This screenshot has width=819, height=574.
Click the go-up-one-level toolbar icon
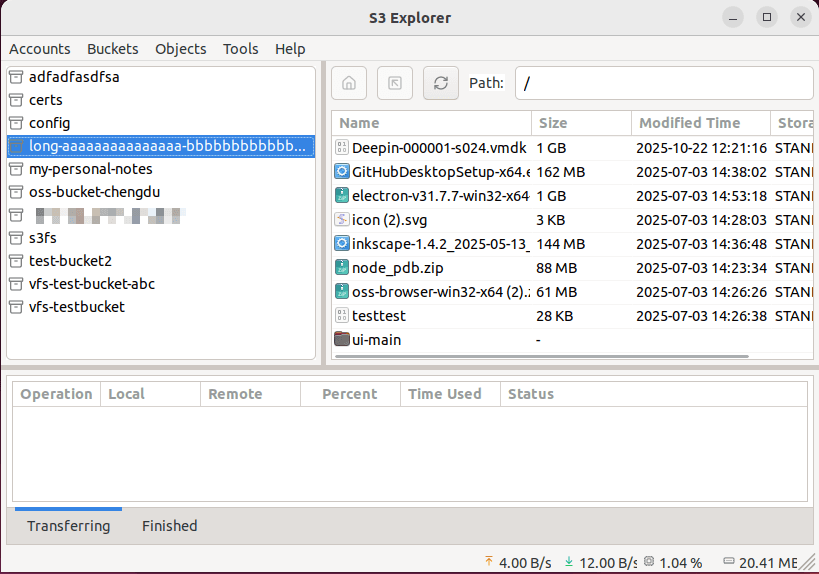(x=394, y=83)
